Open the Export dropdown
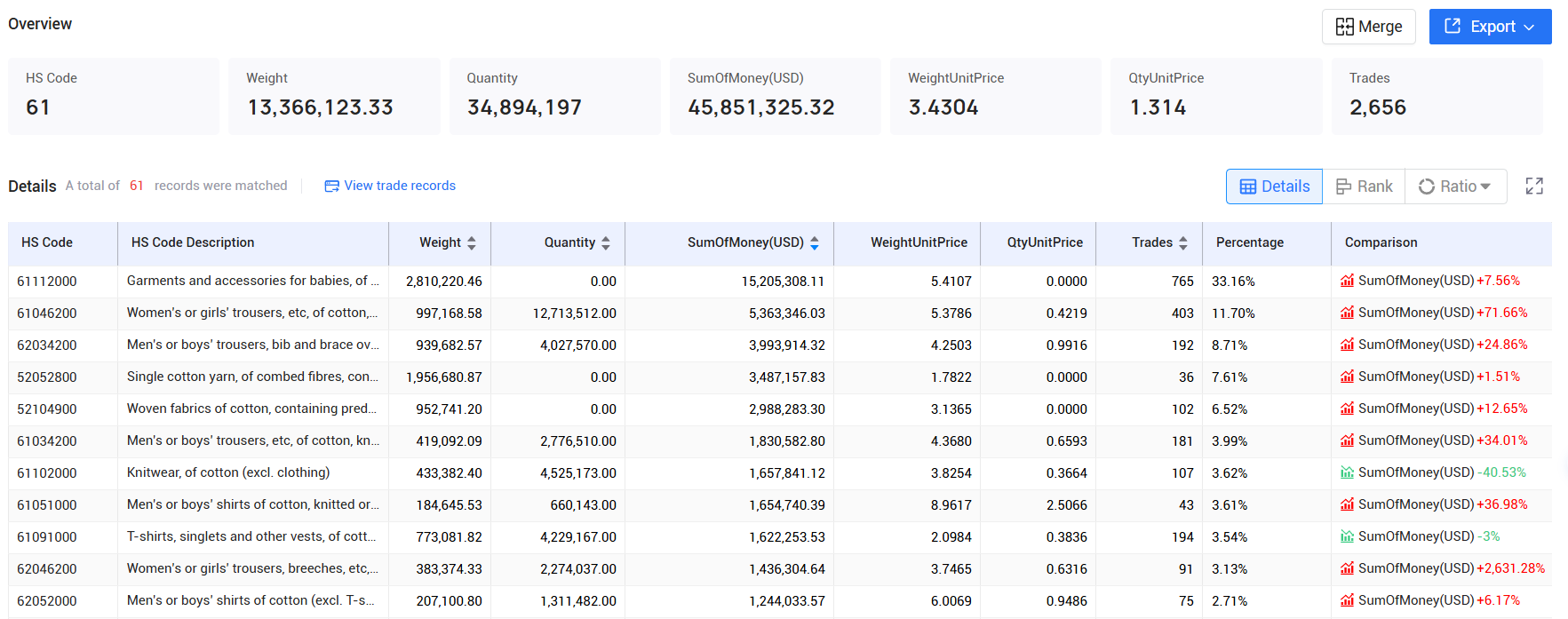Screen dimensions: 1568x619 tap(1490, 27)
